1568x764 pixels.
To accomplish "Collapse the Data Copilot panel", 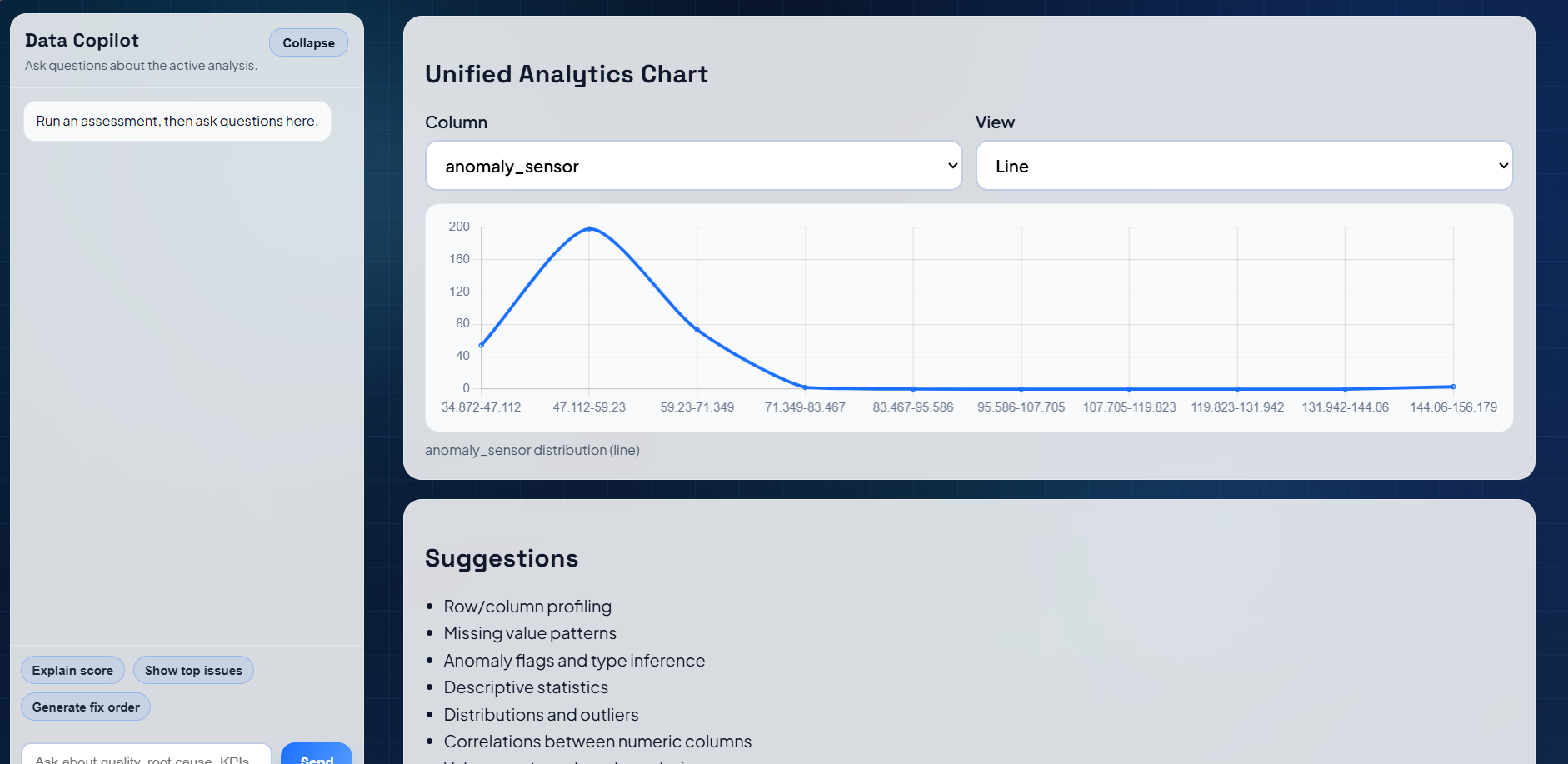I will point(307,42).
